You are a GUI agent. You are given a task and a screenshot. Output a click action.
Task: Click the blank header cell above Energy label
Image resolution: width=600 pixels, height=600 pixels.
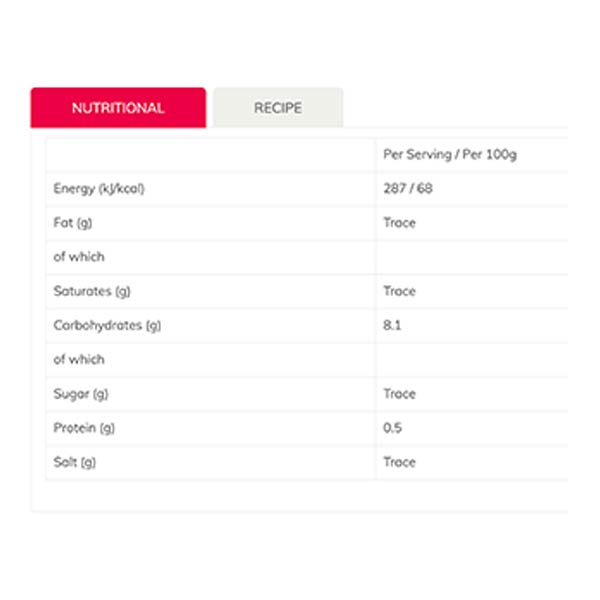210,155
